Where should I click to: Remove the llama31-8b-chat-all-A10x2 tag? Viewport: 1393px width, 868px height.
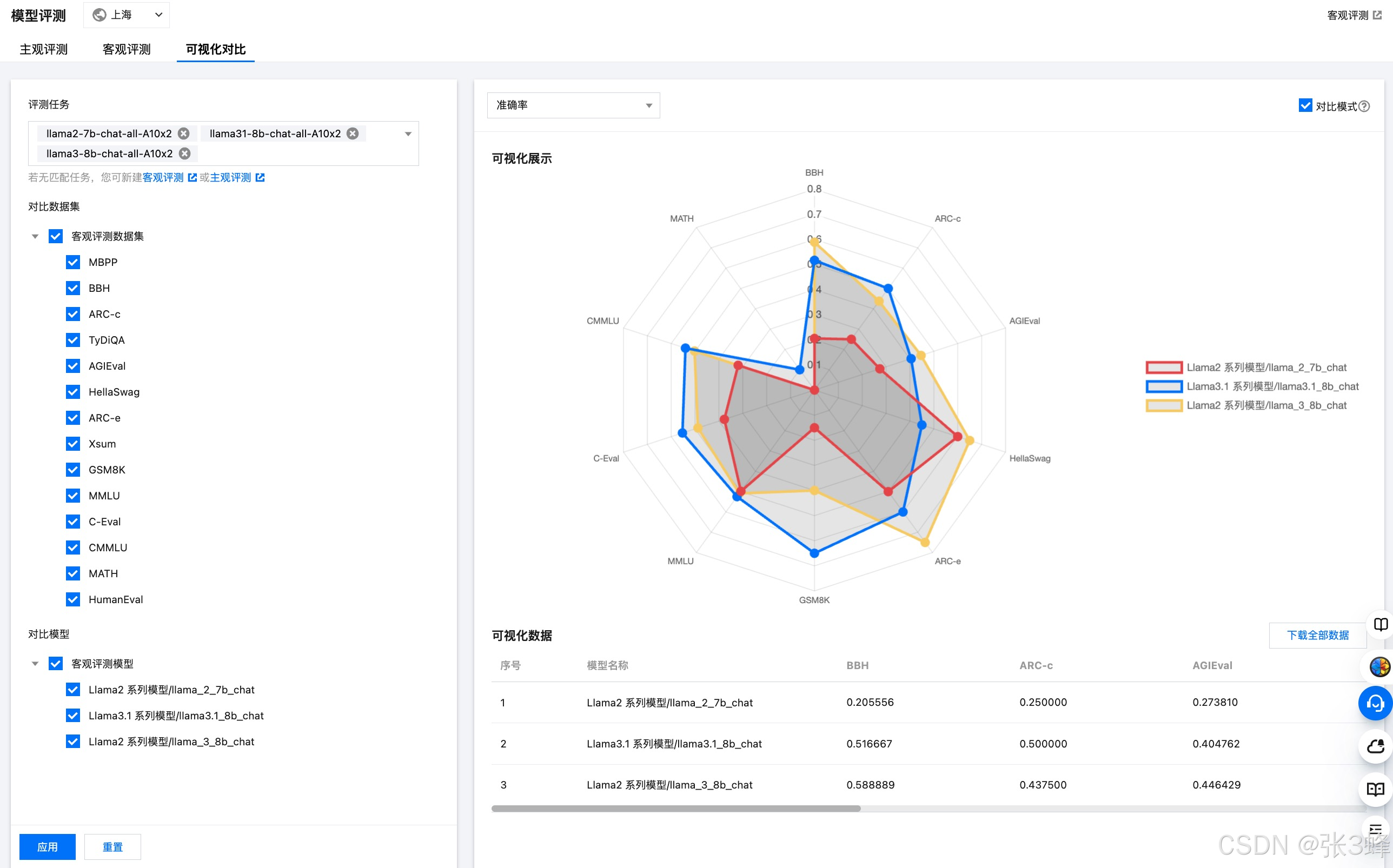tap(353, 133)
